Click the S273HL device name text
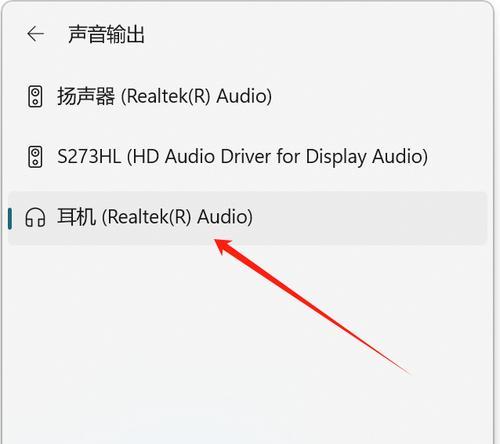 coord(89,156)
